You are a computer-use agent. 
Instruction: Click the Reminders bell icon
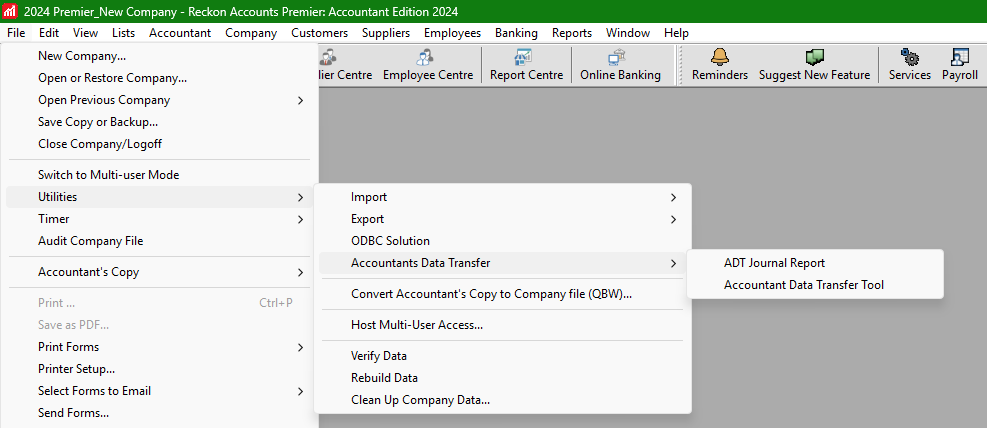pyautogui.click(x=719, y=58)
